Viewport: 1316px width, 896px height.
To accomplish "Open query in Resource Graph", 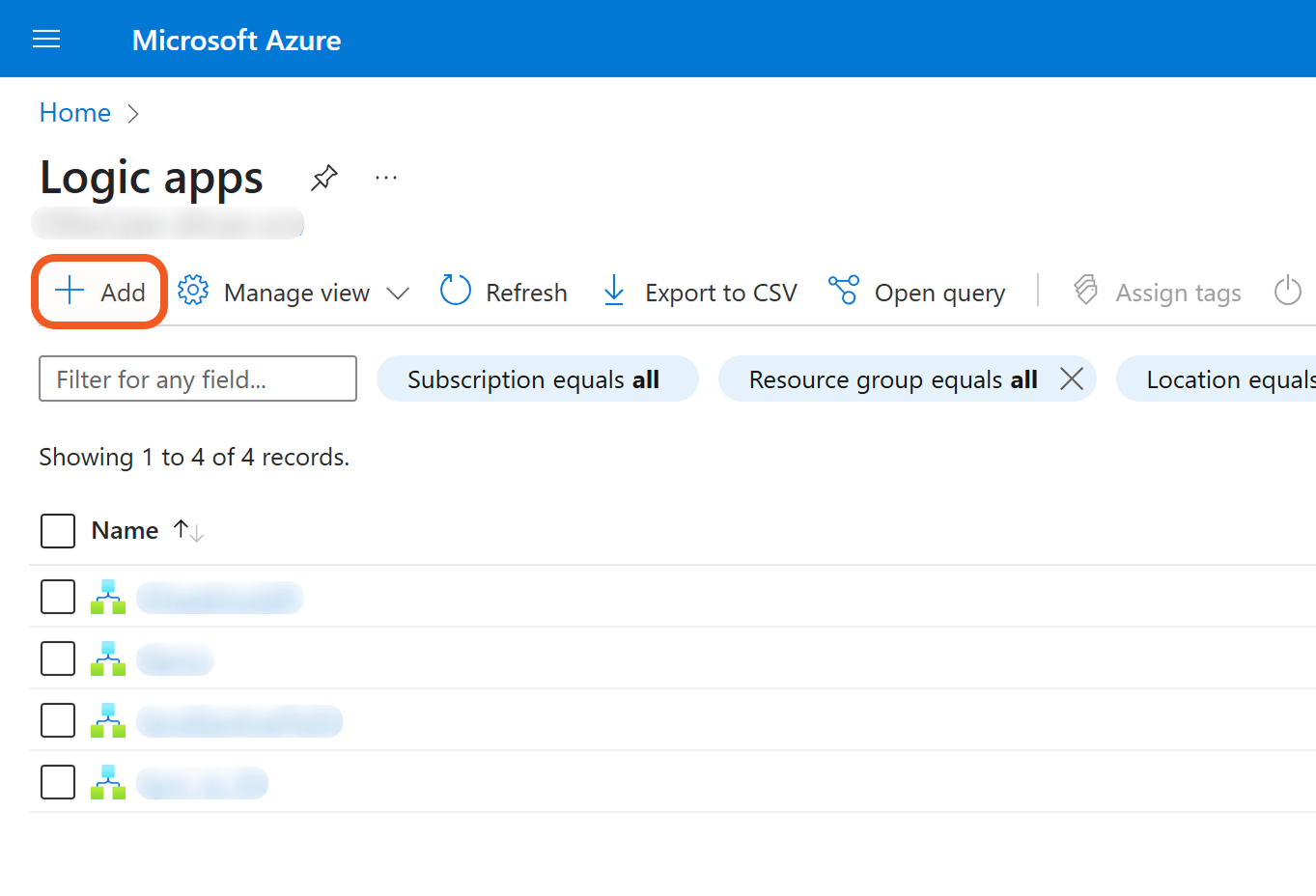I will [x=916, y=292].
